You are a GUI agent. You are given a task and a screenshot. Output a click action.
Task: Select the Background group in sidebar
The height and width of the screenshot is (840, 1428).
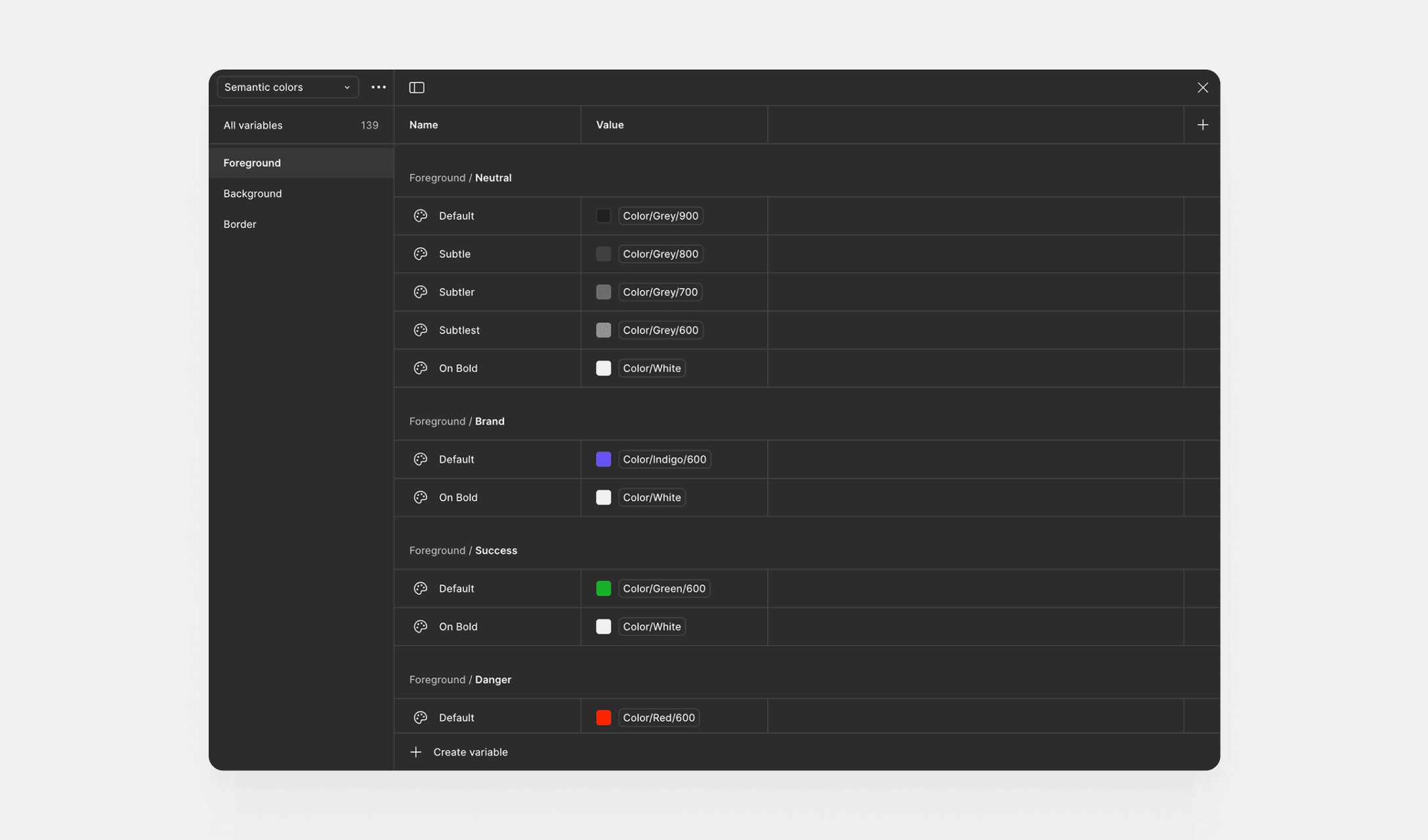(253, 194)
